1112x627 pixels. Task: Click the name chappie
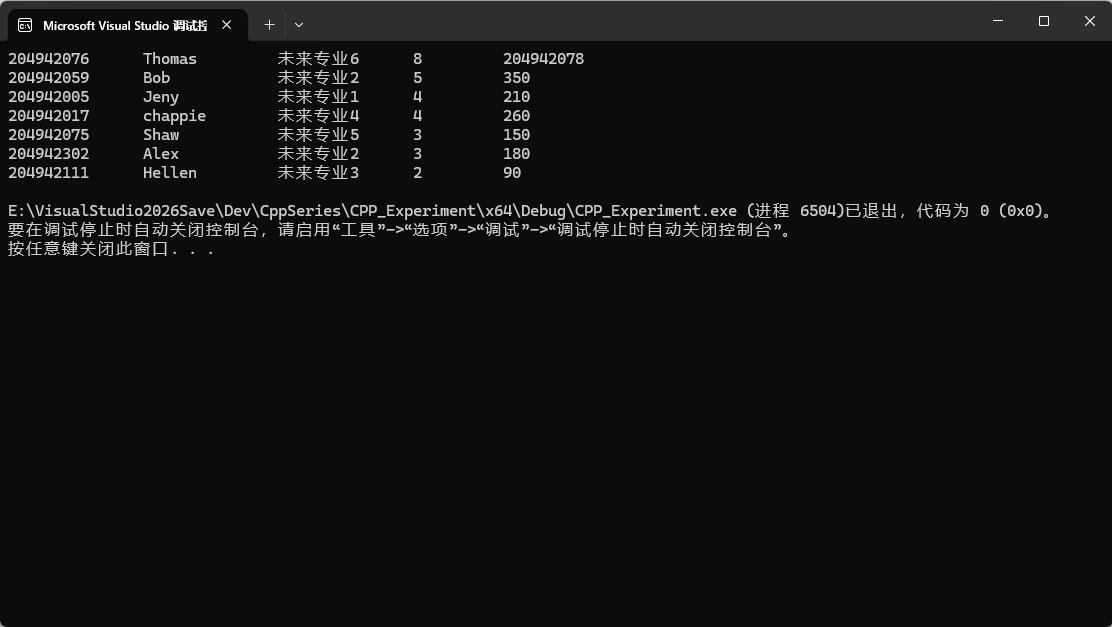coord(174,116)
